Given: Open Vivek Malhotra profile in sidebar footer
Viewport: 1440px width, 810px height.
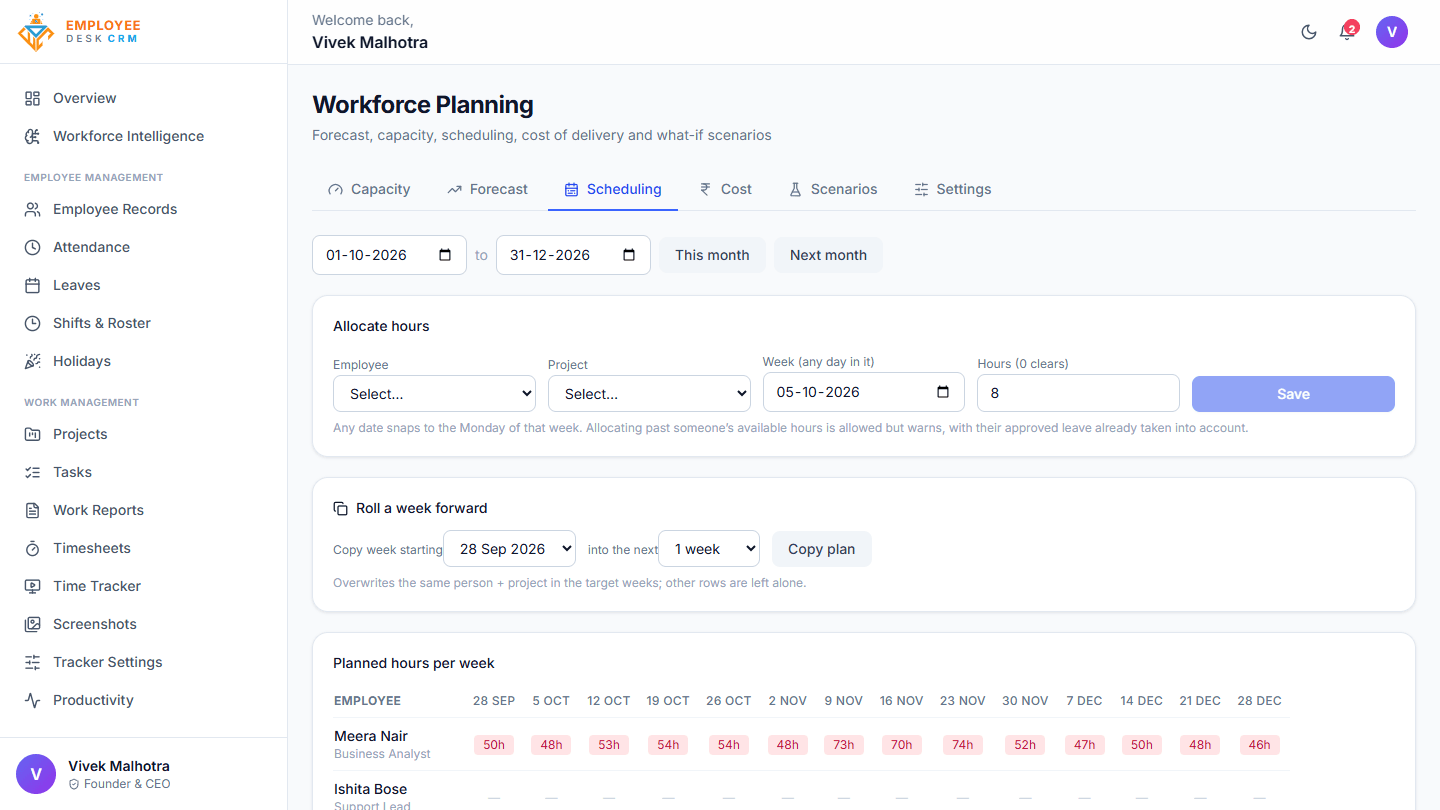Looking at the screenshot, I should point(143,774).
